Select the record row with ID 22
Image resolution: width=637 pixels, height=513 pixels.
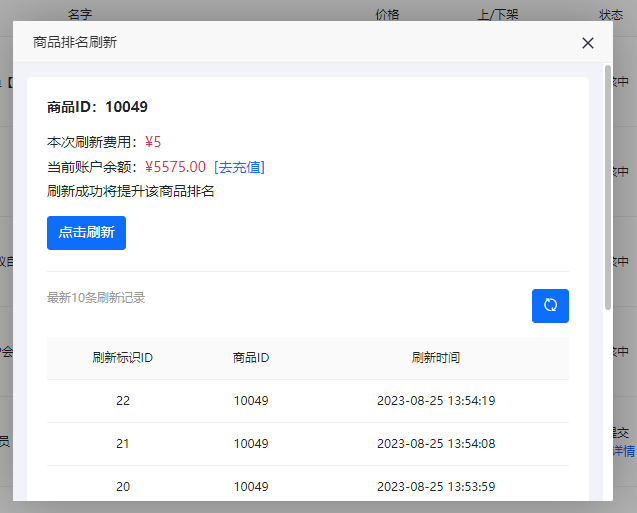tap(123, 401)
